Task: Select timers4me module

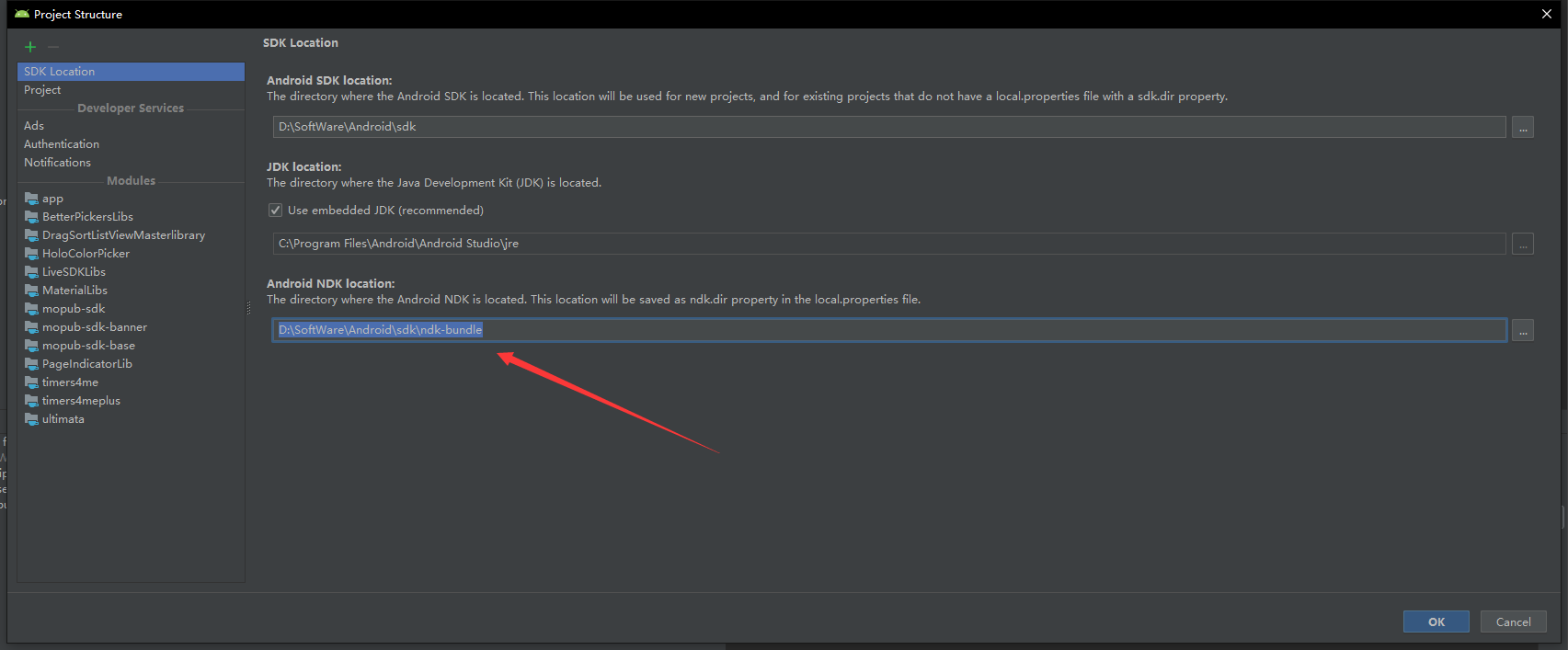Action: pyautogui.click(x=131, y=382)
